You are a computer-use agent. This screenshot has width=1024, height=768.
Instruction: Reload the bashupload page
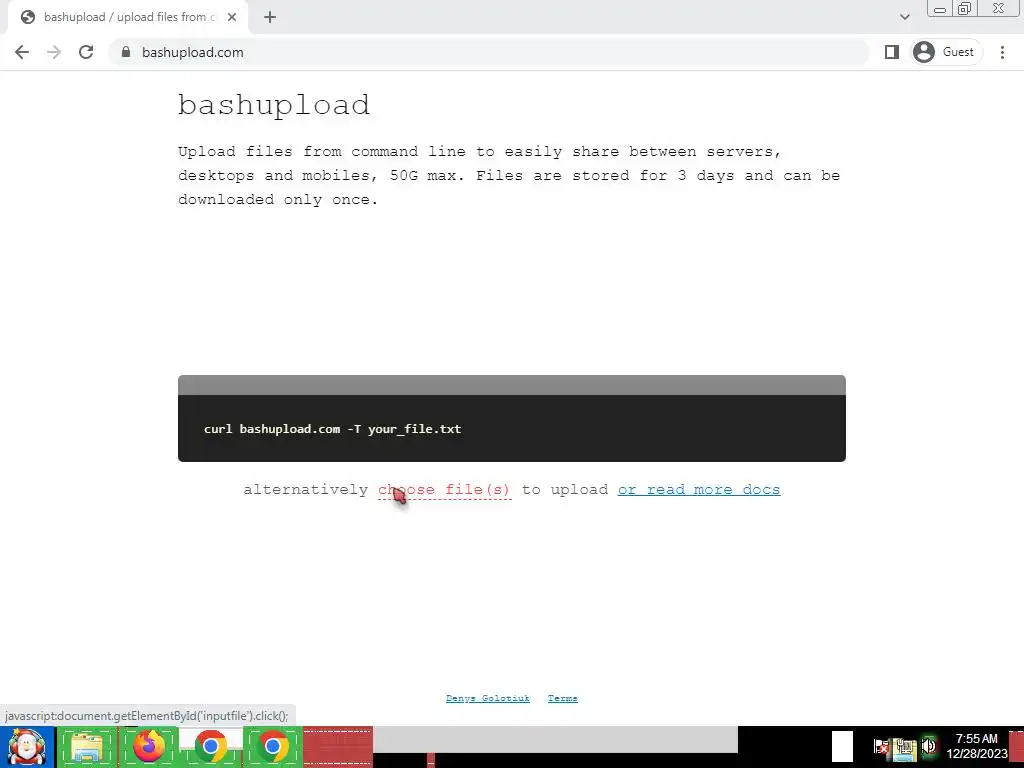click(x=86, y=52)
